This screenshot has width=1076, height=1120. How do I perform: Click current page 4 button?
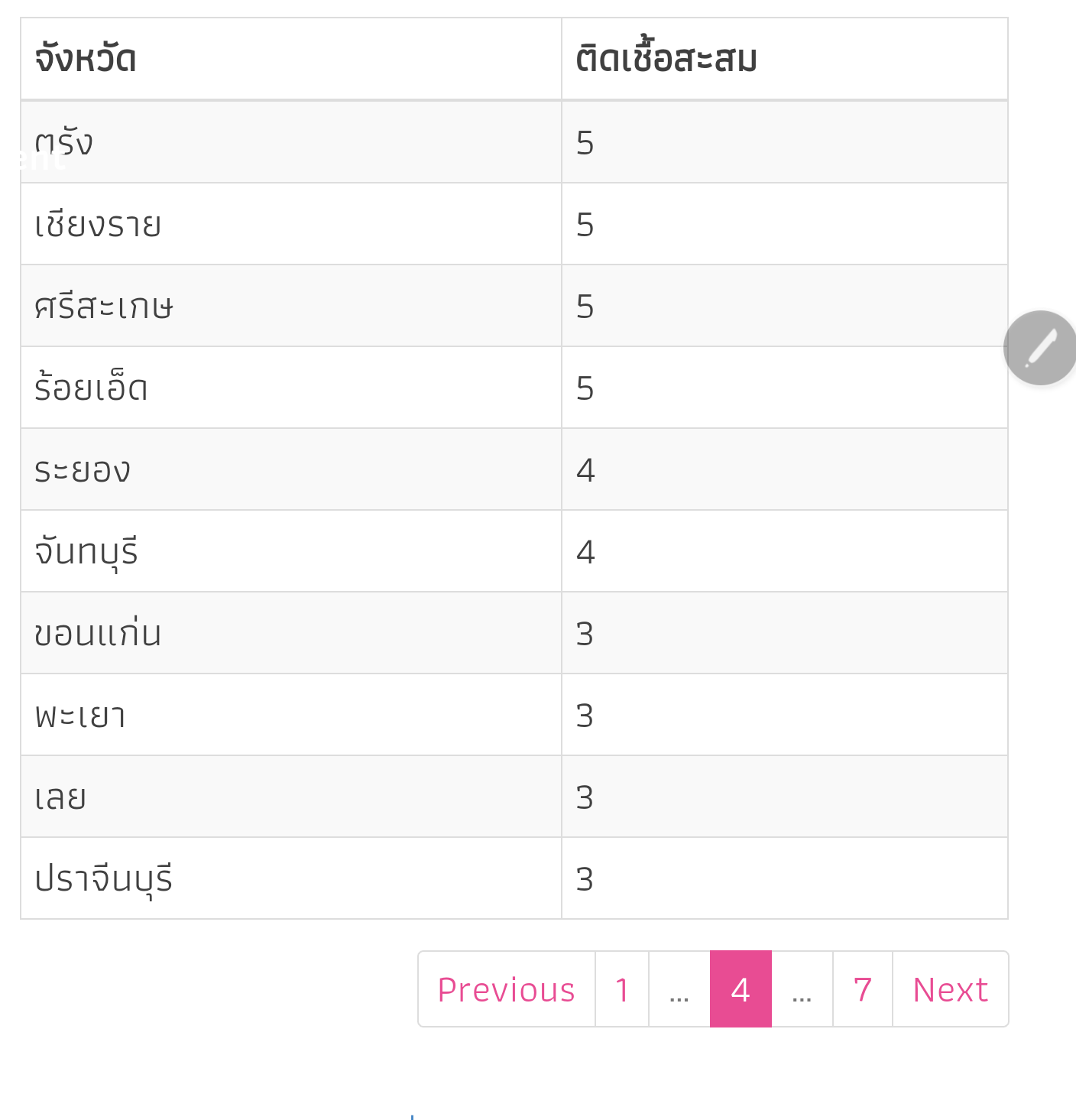(741, 989)
